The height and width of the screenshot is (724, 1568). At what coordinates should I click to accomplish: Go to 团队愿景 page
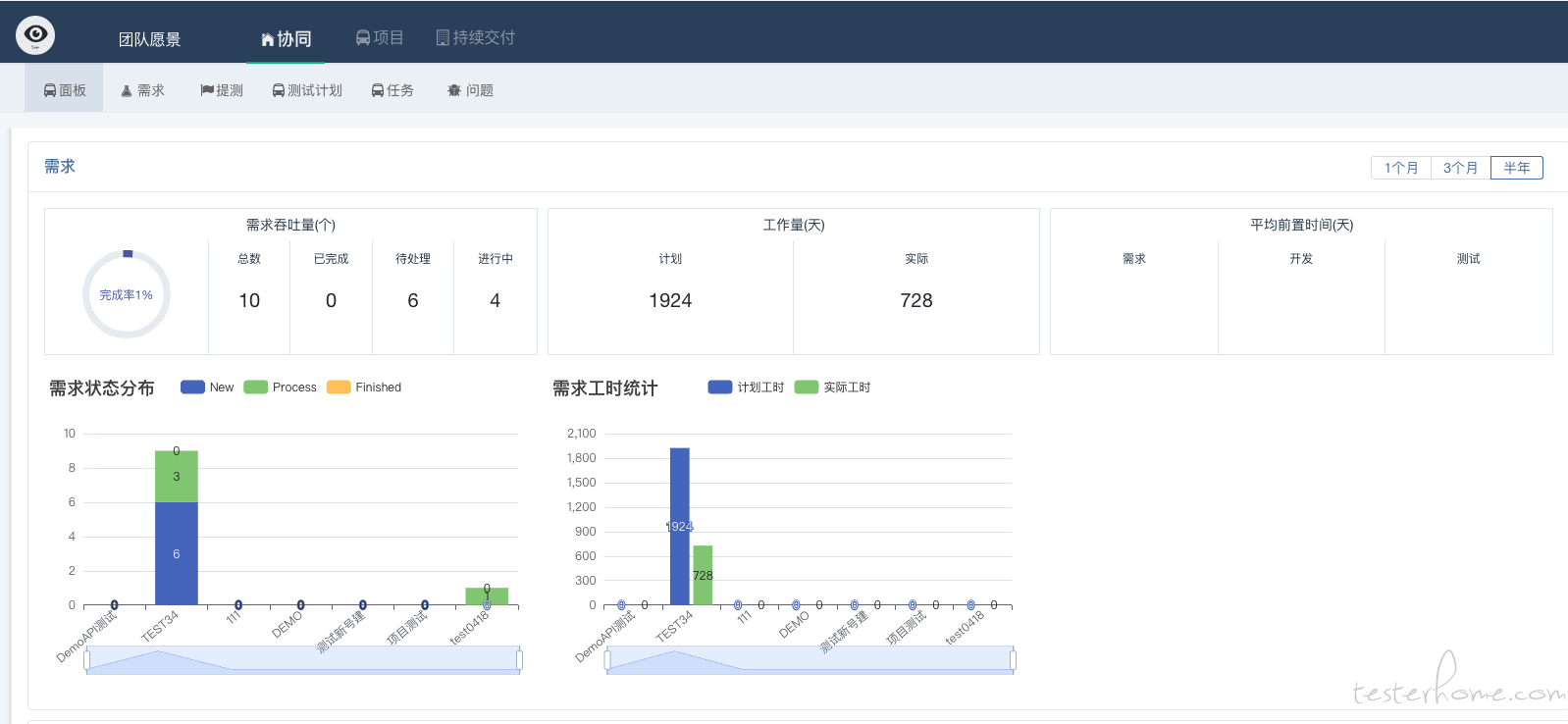click(149, 39)
